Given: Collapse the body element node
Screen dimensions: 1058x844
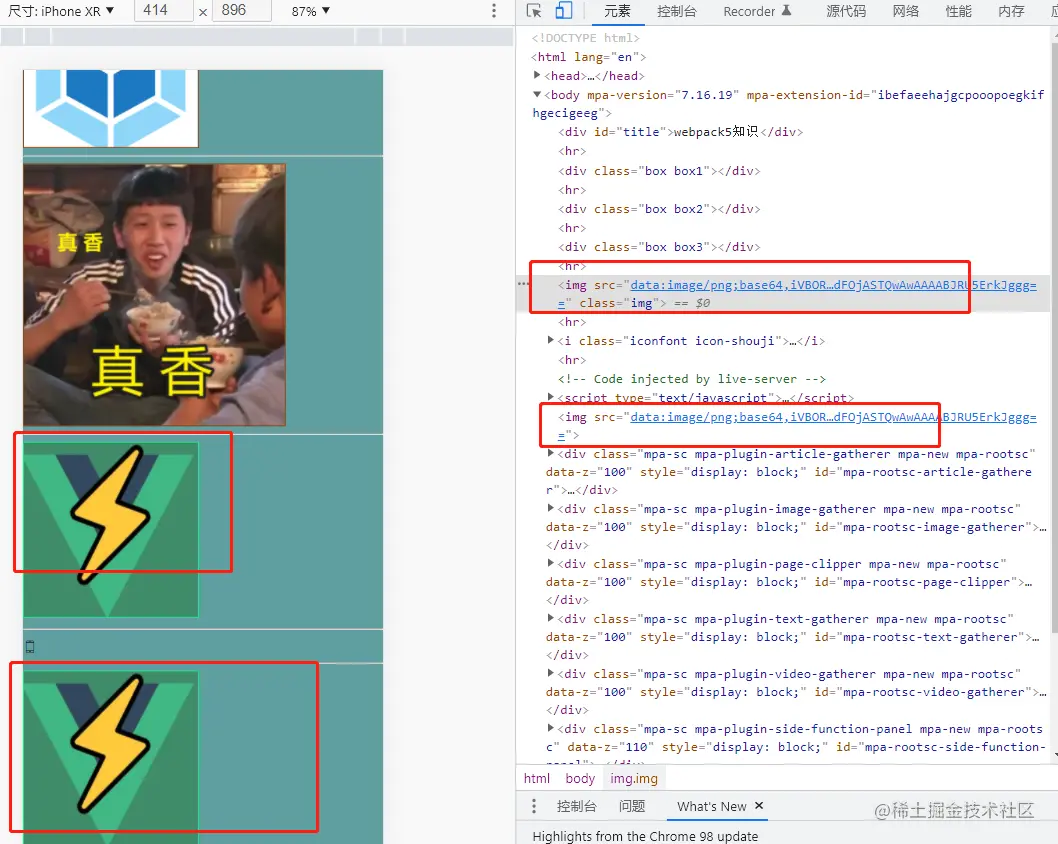Looking at the screenshot, I should point(537,94).
